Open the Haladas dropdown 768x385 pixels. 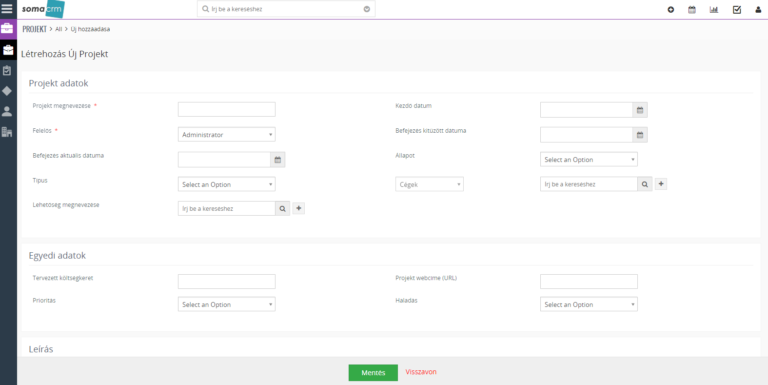pyautogui.click(x=589, y=305)
